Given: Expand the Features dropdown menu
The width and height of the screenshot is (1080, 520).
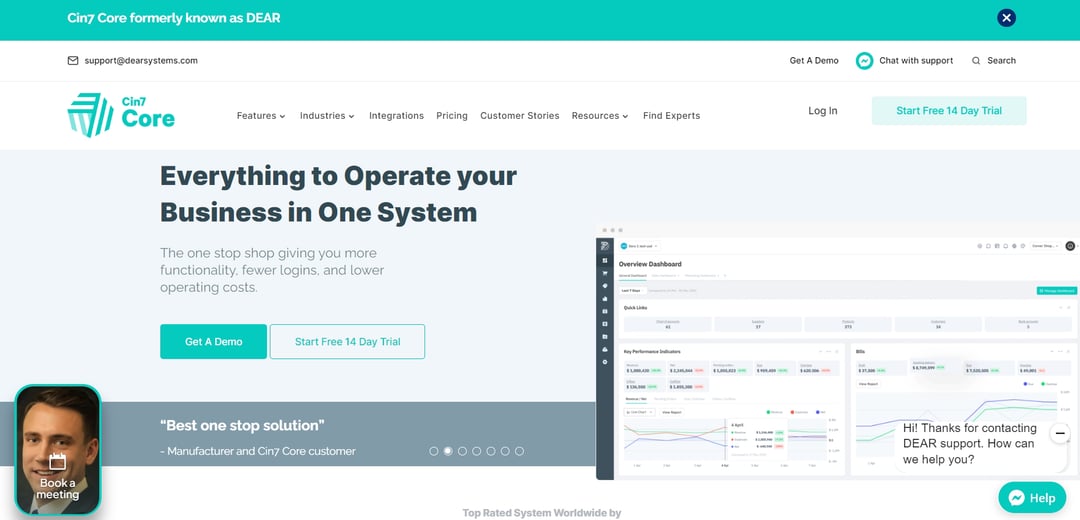Looking at the screenshot, I should (261, 116).
